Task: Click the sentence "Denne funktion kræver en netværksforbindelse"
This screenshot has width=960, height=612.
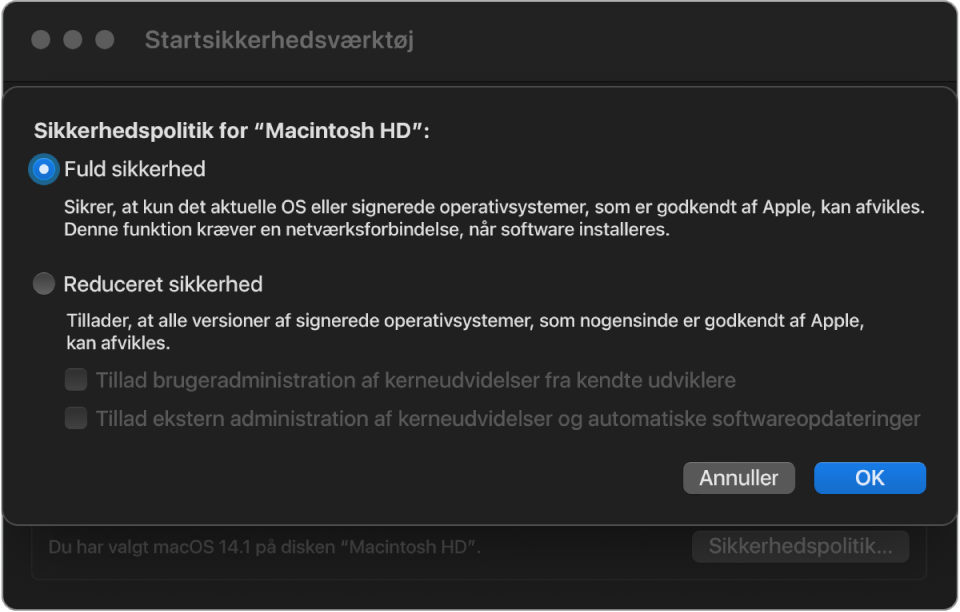Action: (366, 230)
